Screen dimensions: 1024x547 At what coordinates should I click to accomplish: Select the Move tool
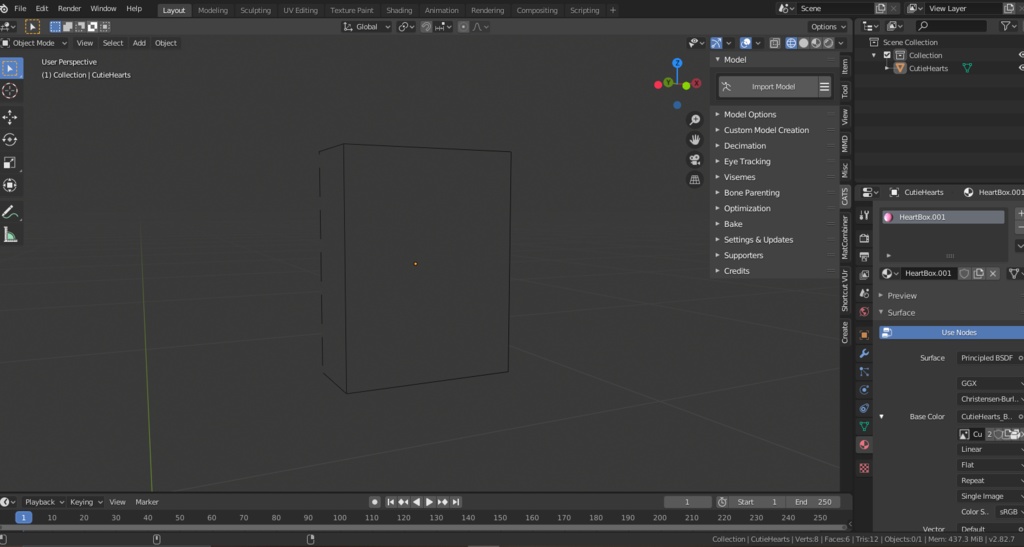click(x=10, y=117)
